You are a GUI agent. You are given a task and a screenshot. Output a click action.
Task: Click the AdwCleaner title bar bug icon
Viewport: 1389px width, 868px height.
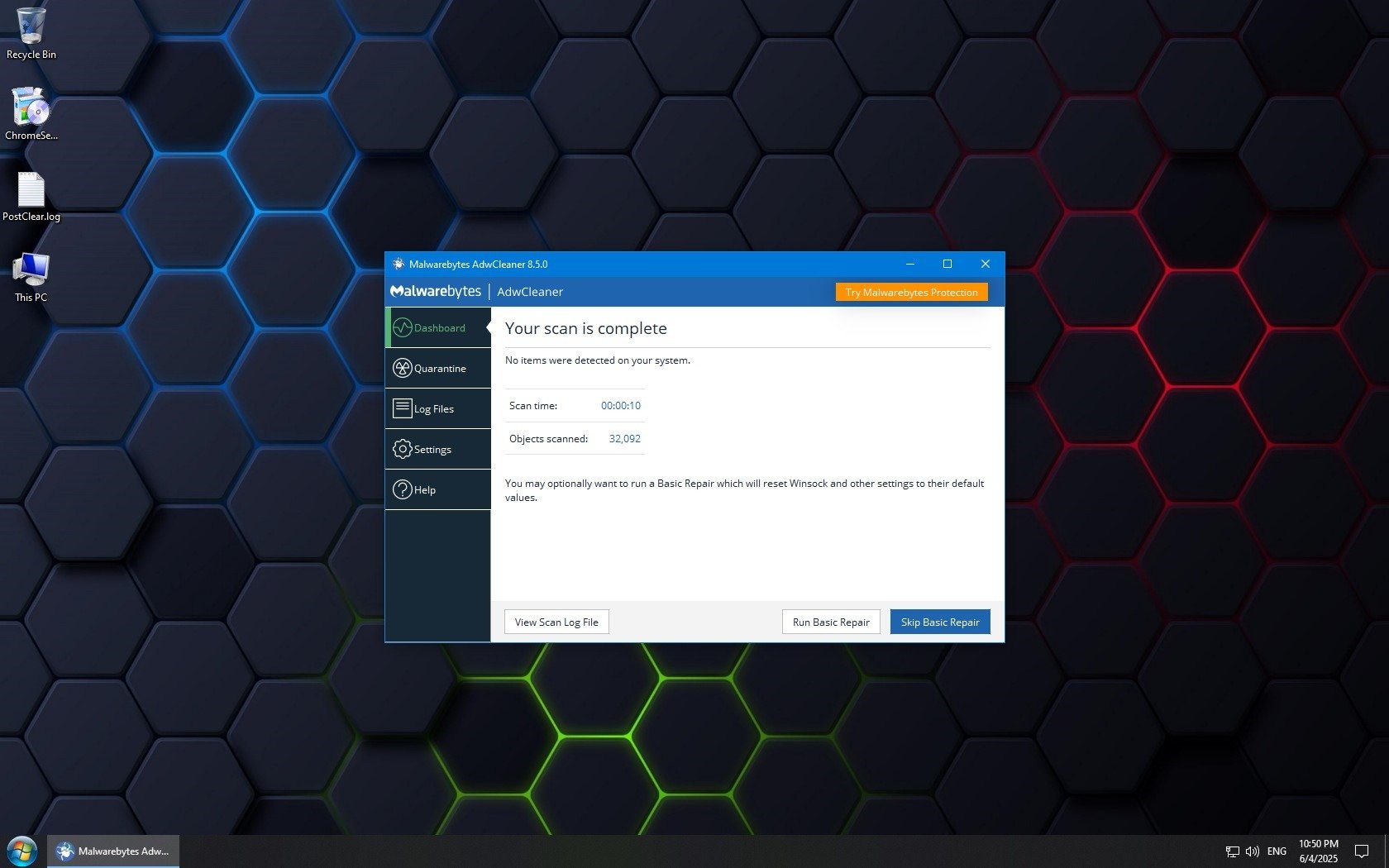coord(399,264)
